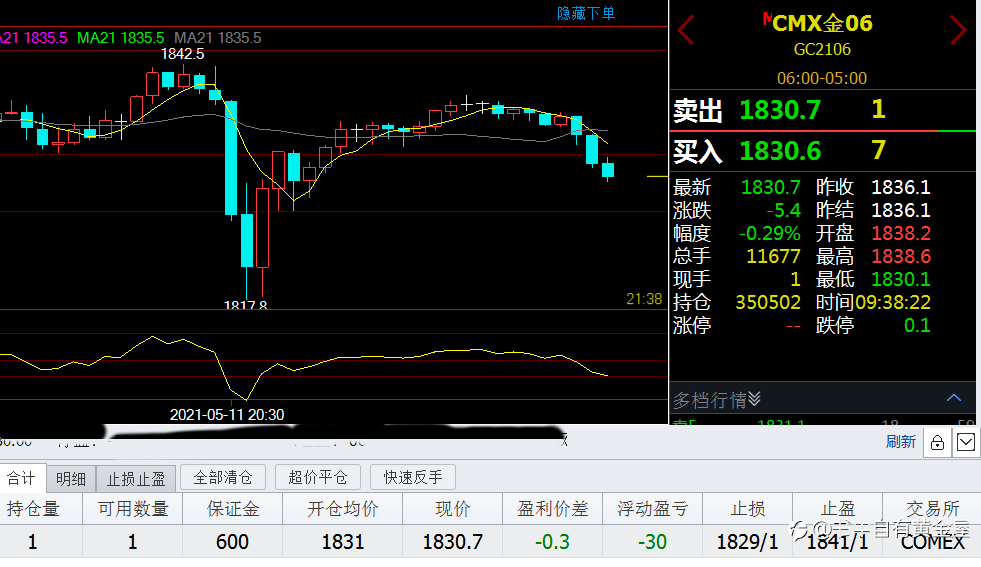Viewport: 981px width, 567px height.
Task: Click the lock icon beside 刷新
Action: 937,442
